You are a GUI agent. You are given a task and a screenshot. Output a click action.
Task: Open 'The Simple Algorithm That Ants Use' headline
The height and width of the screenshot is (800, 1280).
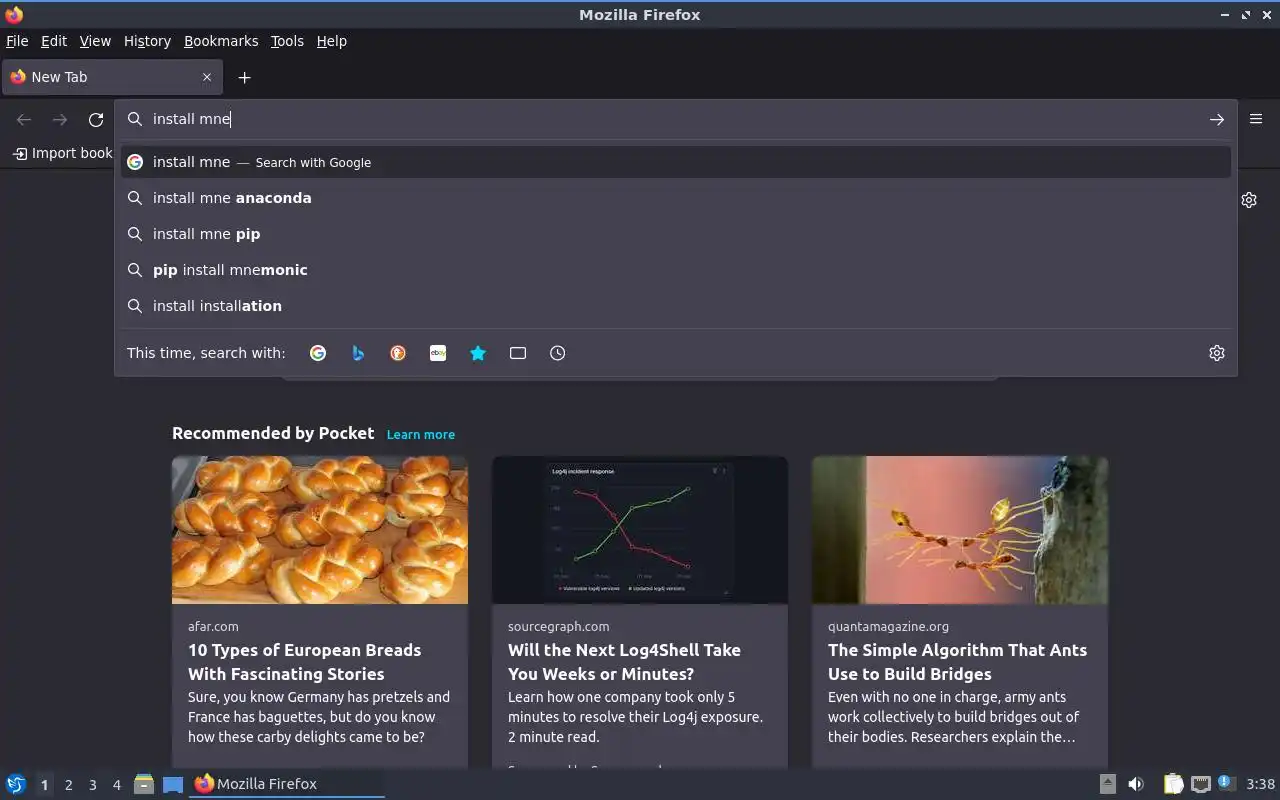(957, 662)
